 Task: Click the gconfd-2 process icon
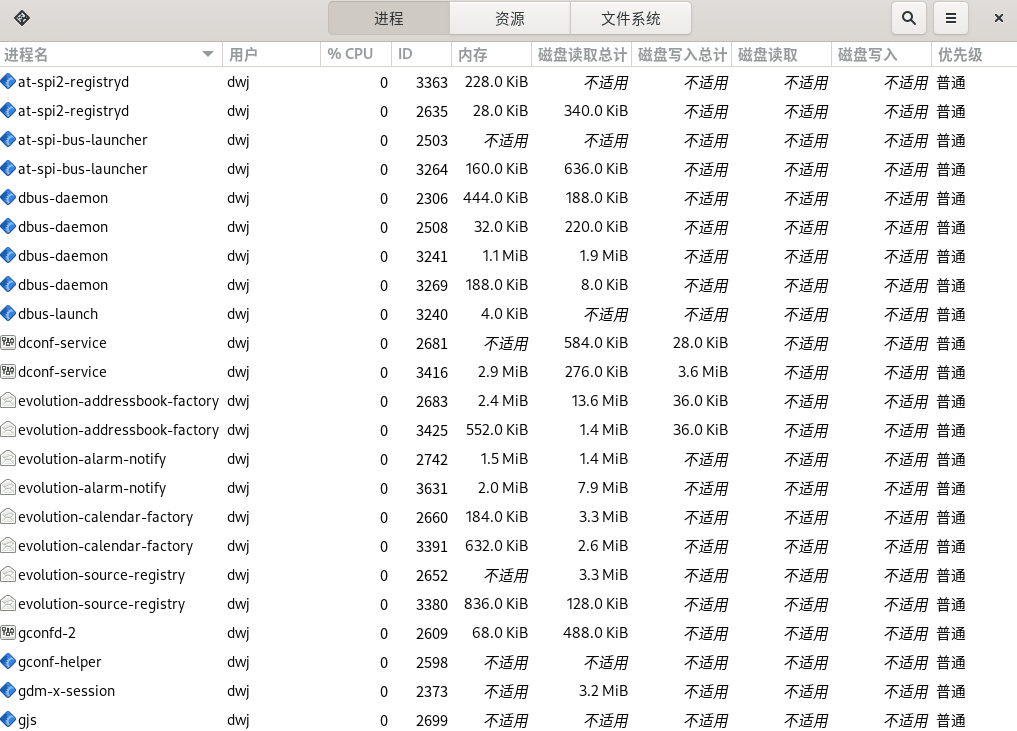point(9,633)
